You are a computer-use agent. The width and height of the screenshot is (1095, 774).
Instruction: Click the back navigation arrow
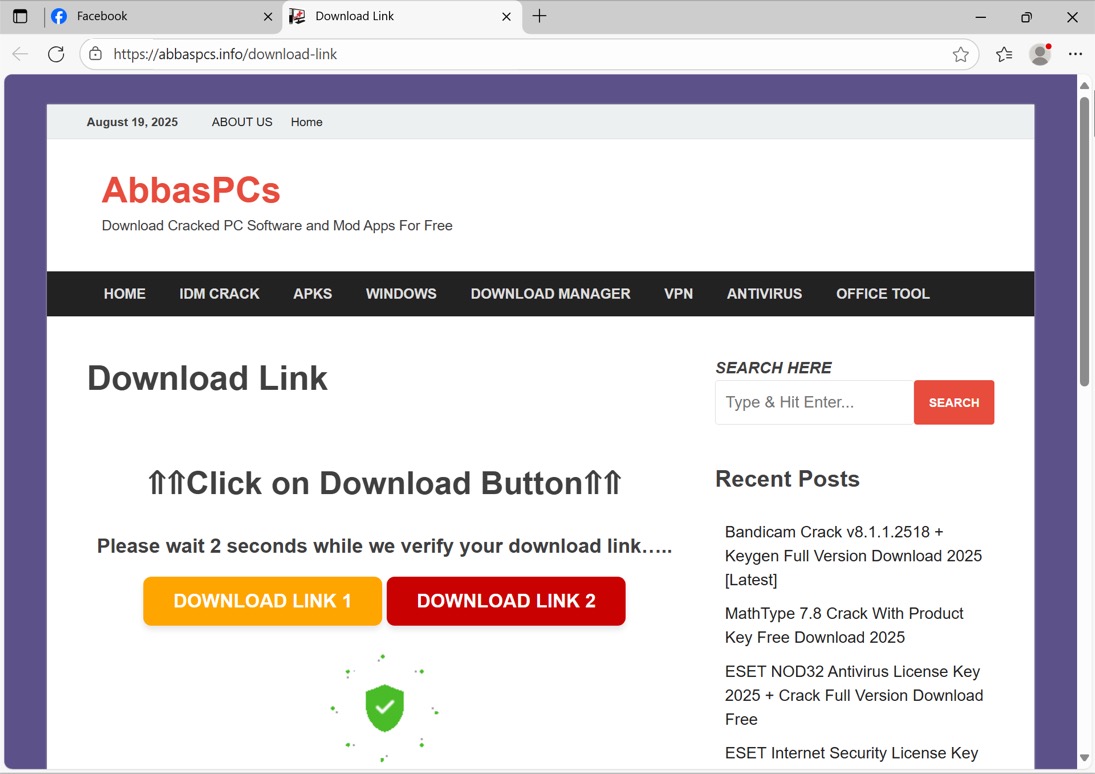pos(20,54)
